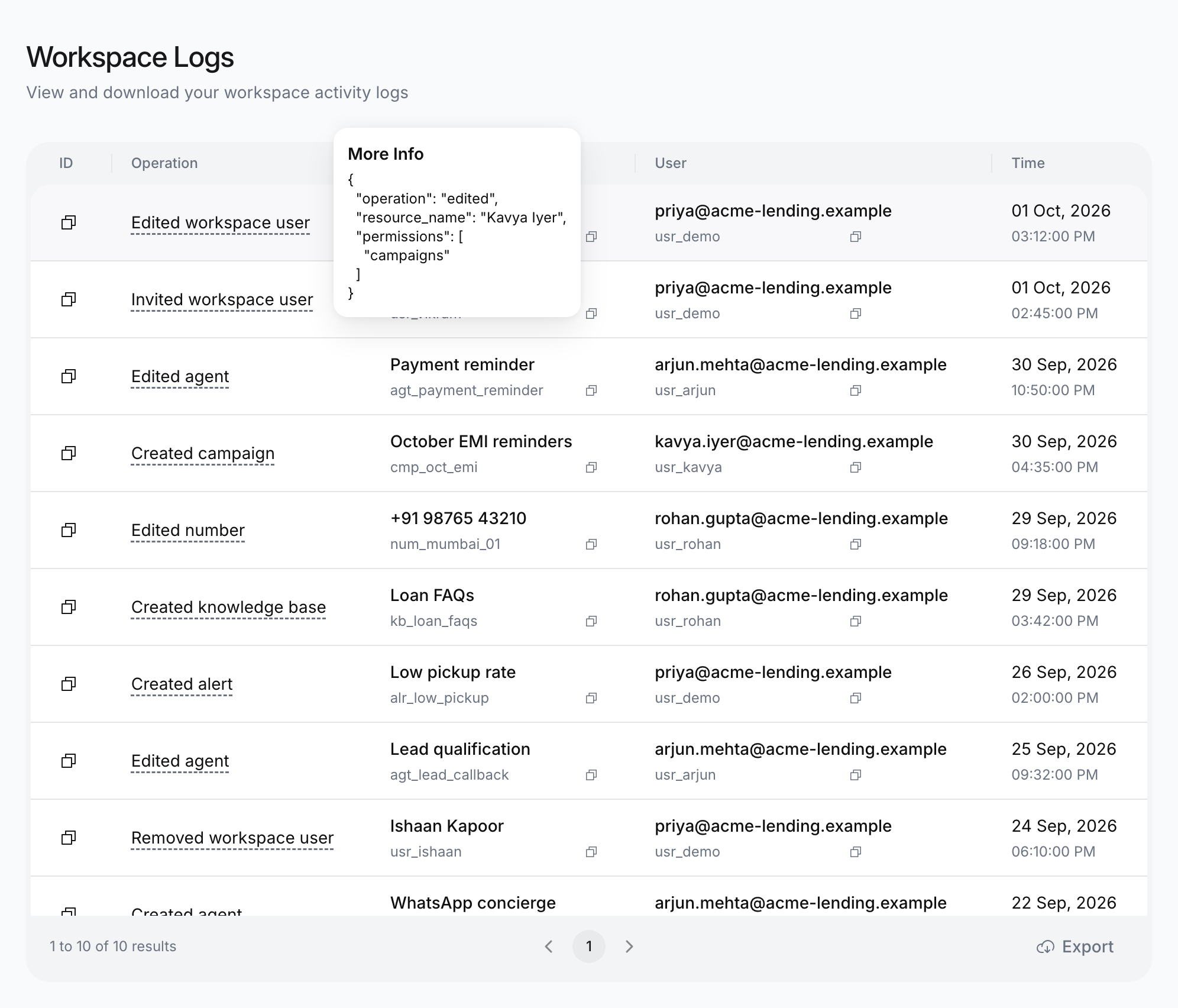The image size is (1178, 1008).
Task: Click October EMI reminders resource name
Action: 481,441
